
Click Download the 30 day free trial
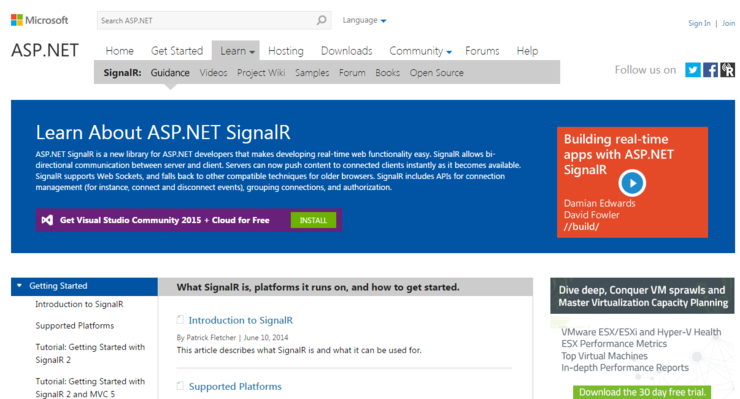click(x=642, y=392)
